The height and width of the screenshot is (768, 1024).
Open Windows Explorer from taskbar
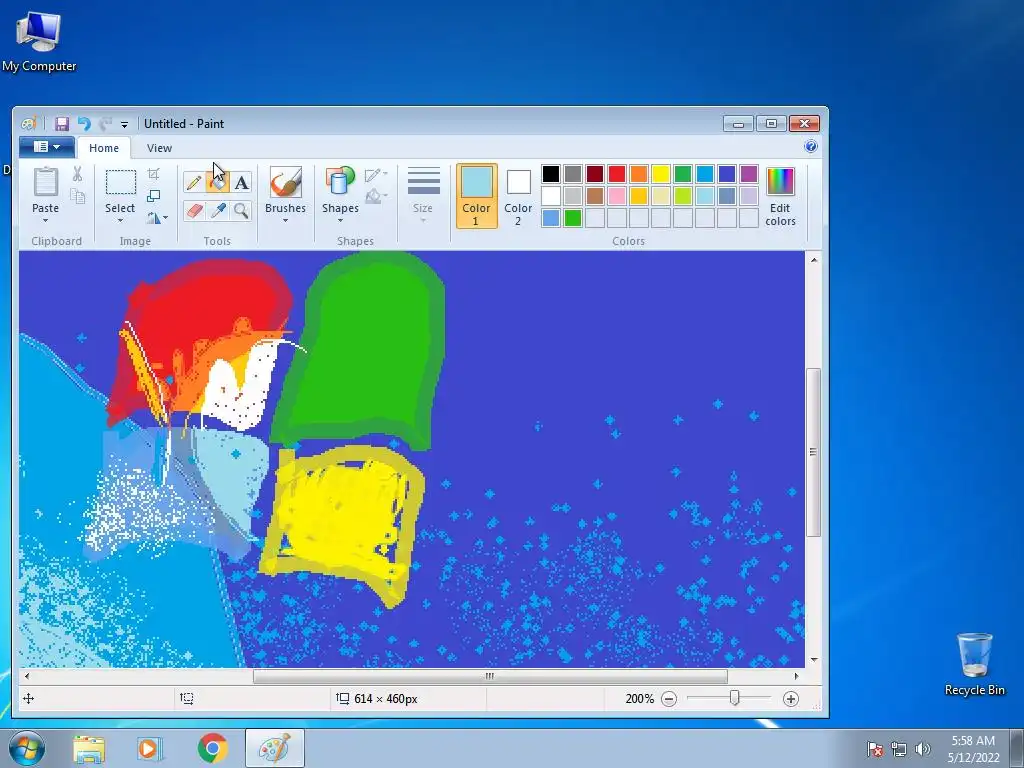(x=89, y=749)
